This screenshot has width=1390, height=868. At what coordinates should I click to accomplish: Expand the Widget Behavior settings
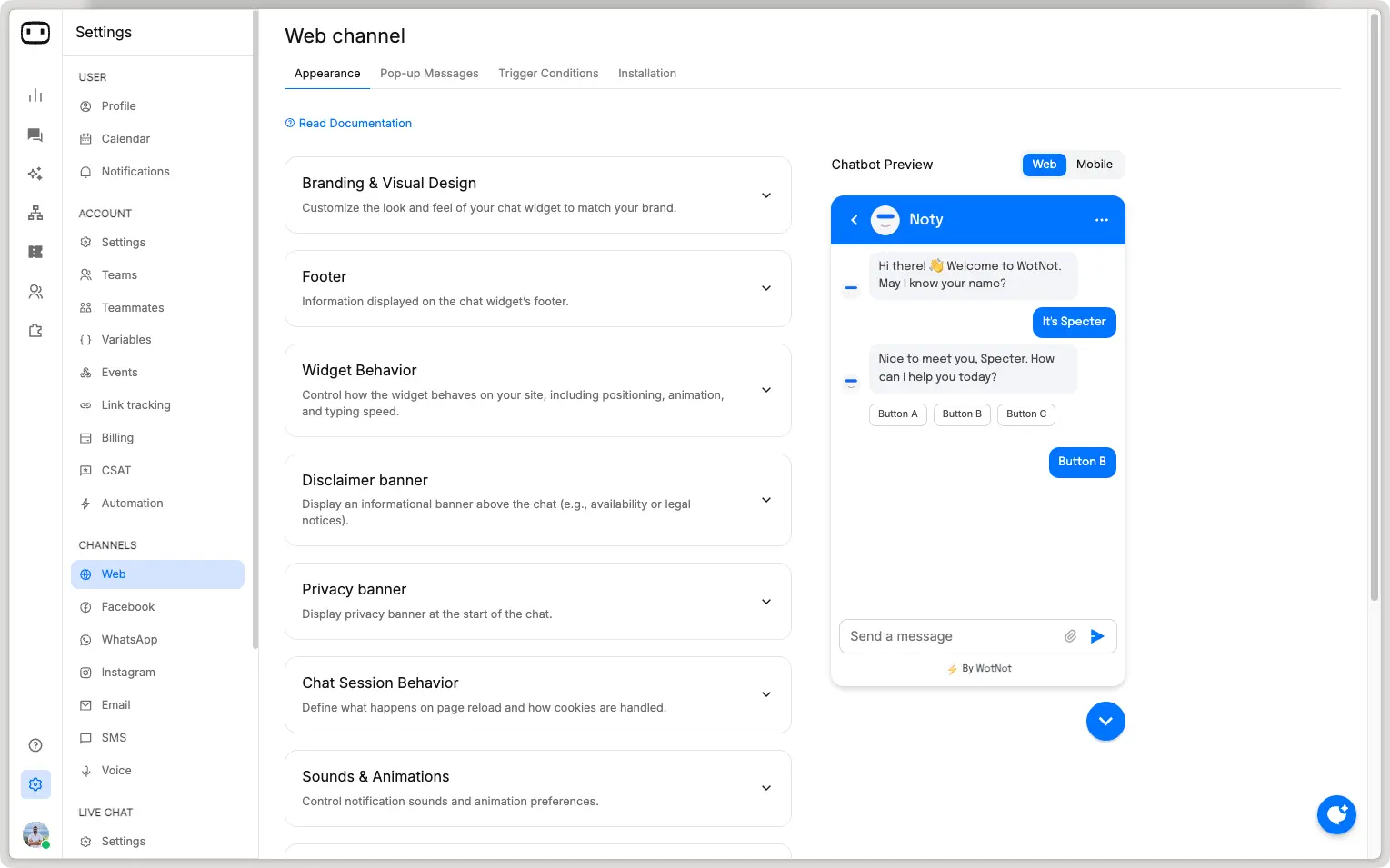click(766, 390)
